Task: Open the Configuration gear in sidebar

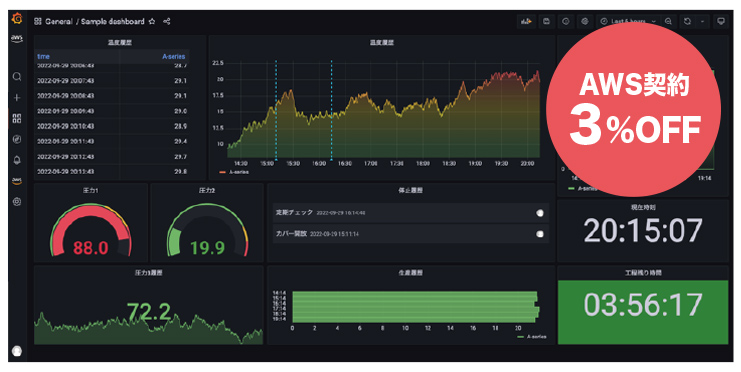Action: point(17,201)
